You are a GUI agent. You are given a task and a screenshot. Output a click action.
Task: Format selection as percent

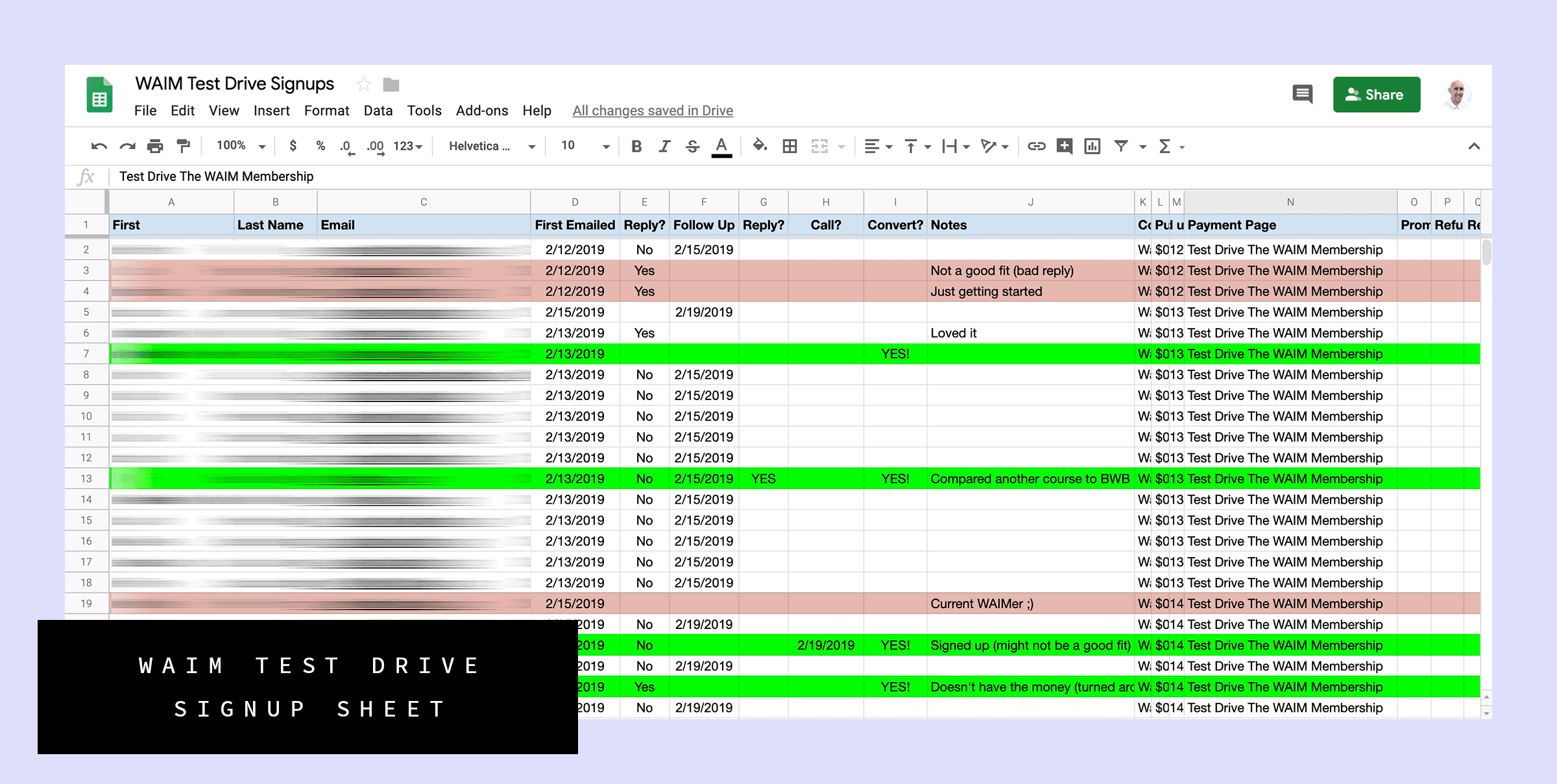click(x=320, y=146)
